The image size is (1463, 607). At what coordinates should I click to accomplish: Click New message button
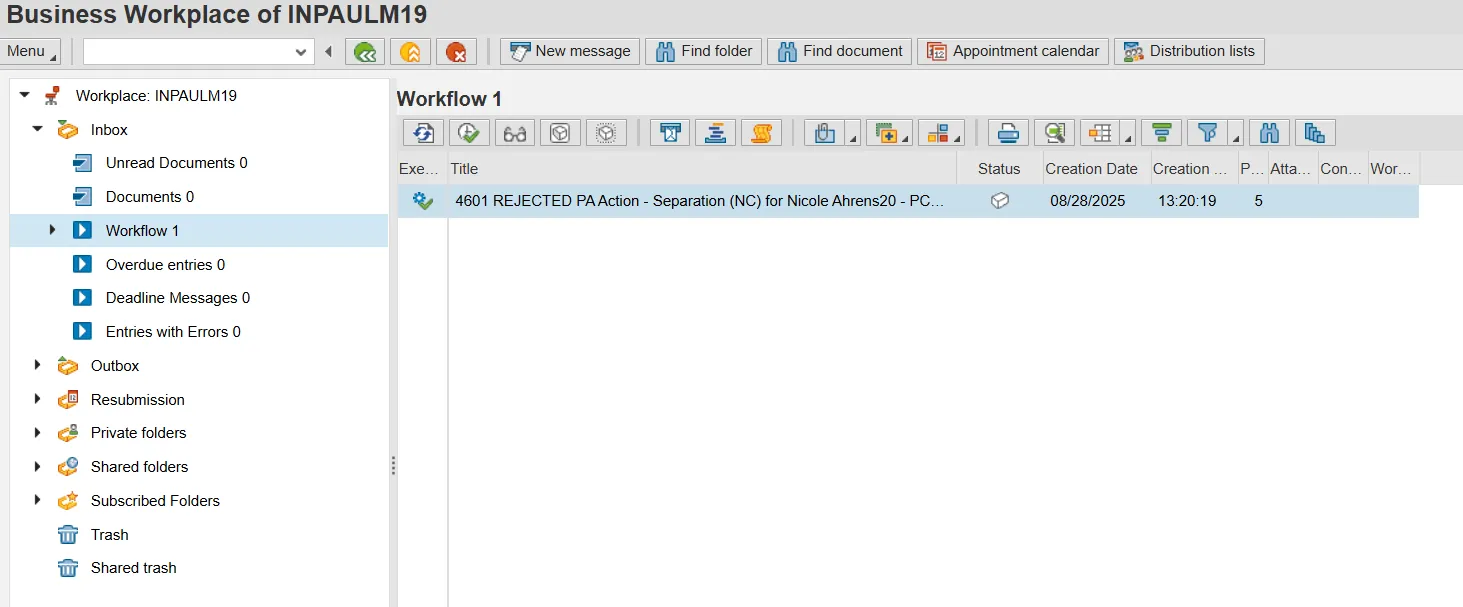(570, 51)
